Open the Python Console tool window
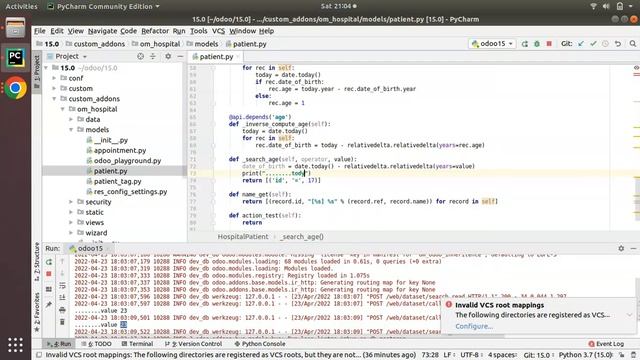Image resolution: width=640 pixels, height=360 pixels. click(260, 344)
